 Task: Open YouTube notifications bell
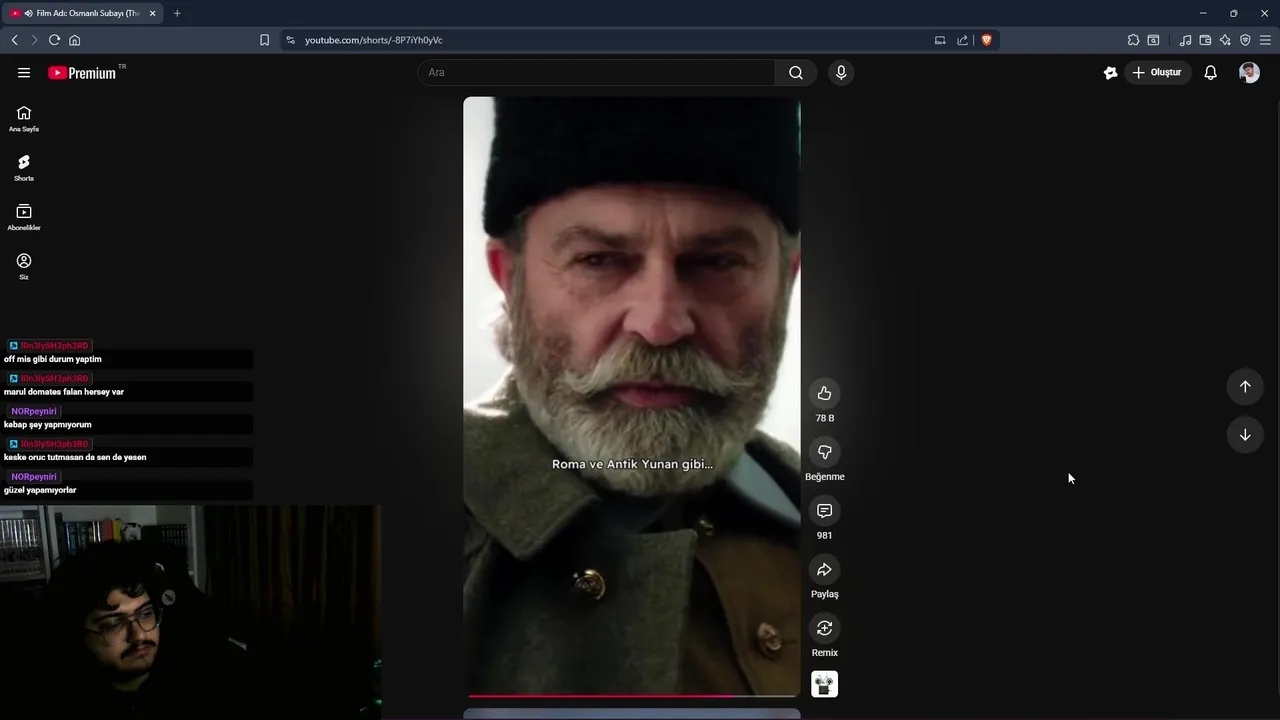[x=1210, y=72]
